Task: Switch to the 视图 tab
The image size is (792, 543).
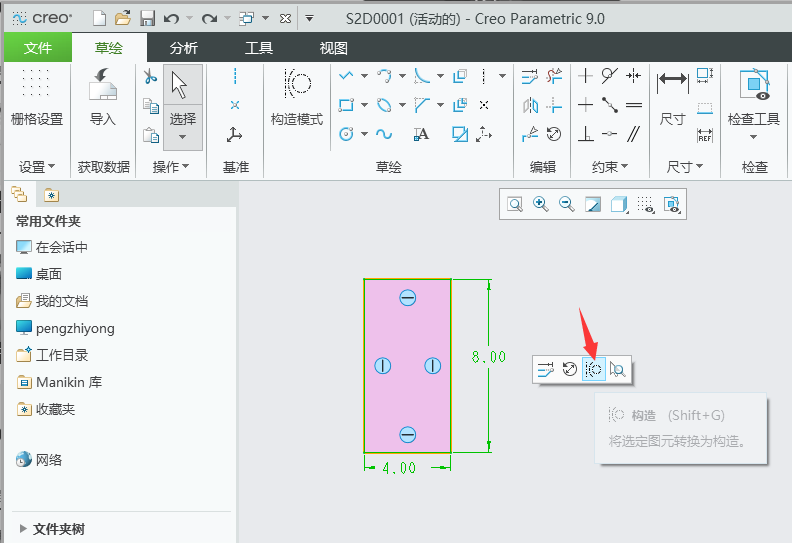Action: [x=333, y=48]
